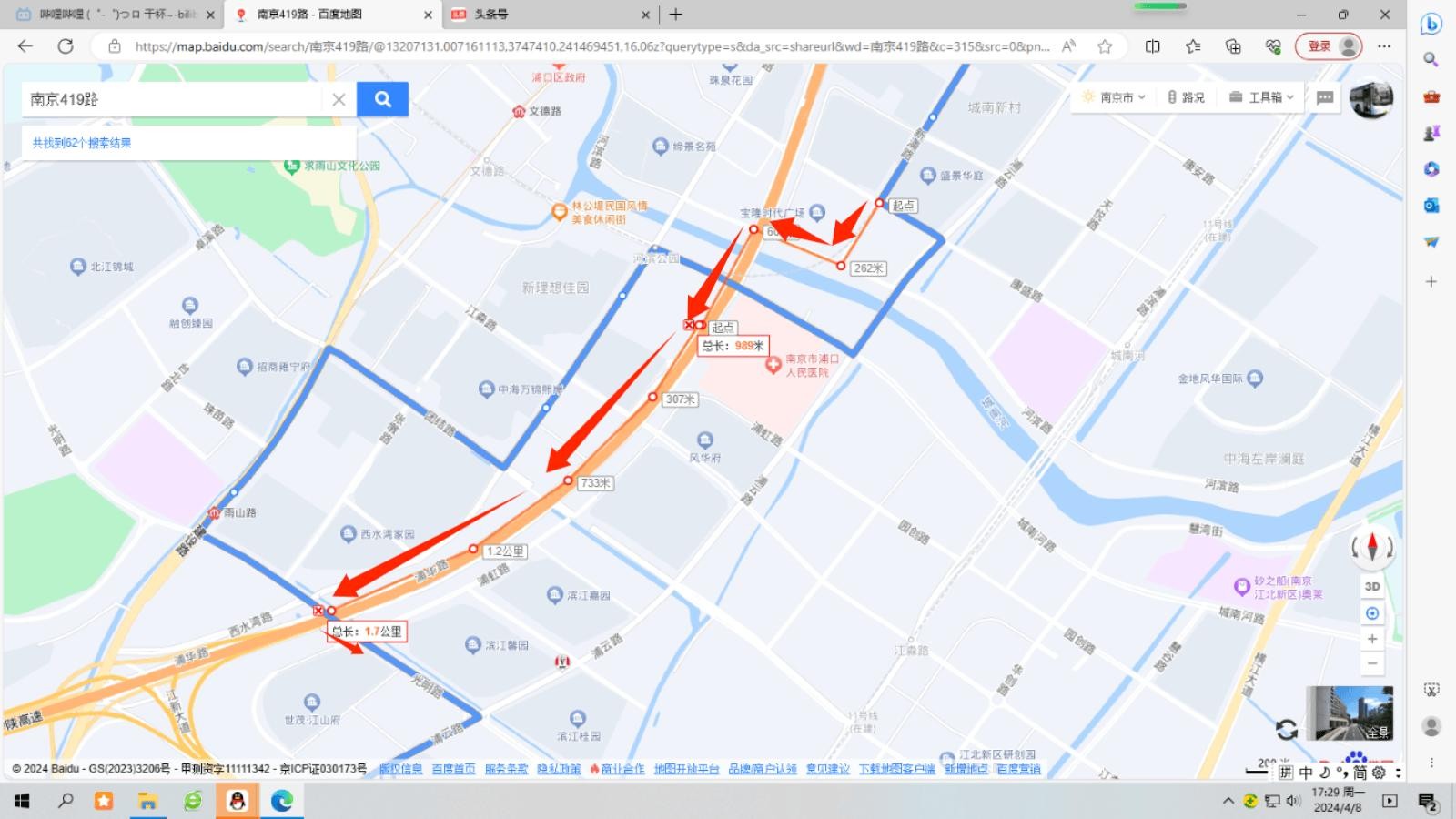Open the feedback message bubble icon
This screenshot has width=1456, height=819.
(x=1325, y=97)
